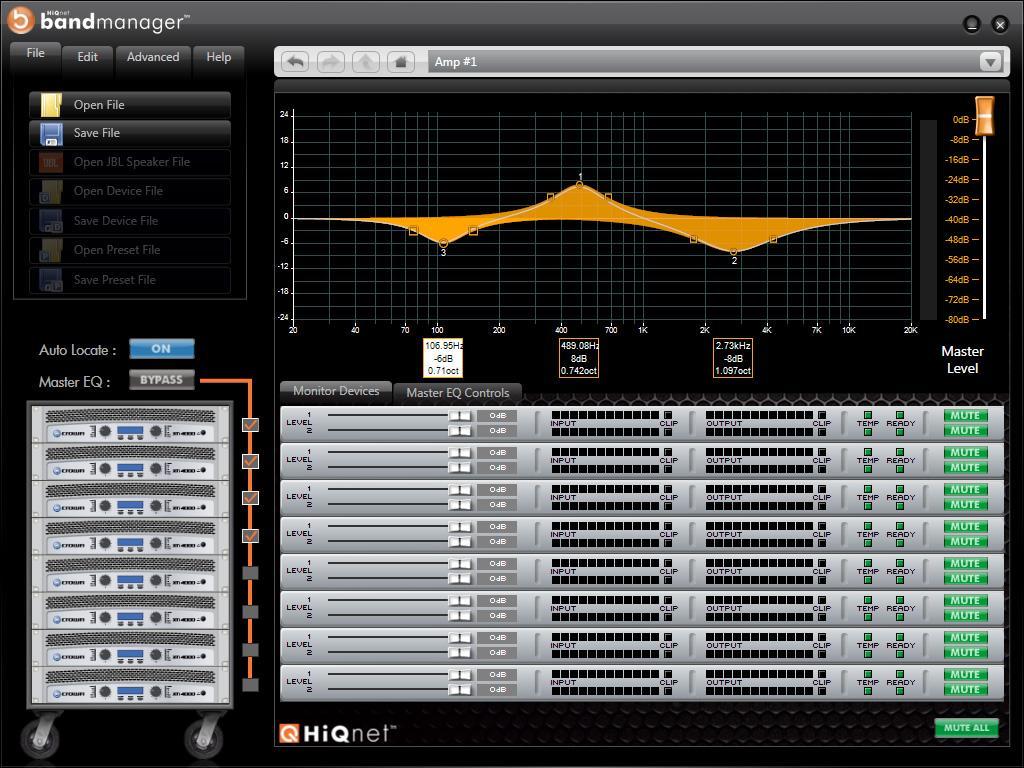Viewport: 1024px width, 768px height.
Task: Bypass the Master EQ
Action: [162, 379]
